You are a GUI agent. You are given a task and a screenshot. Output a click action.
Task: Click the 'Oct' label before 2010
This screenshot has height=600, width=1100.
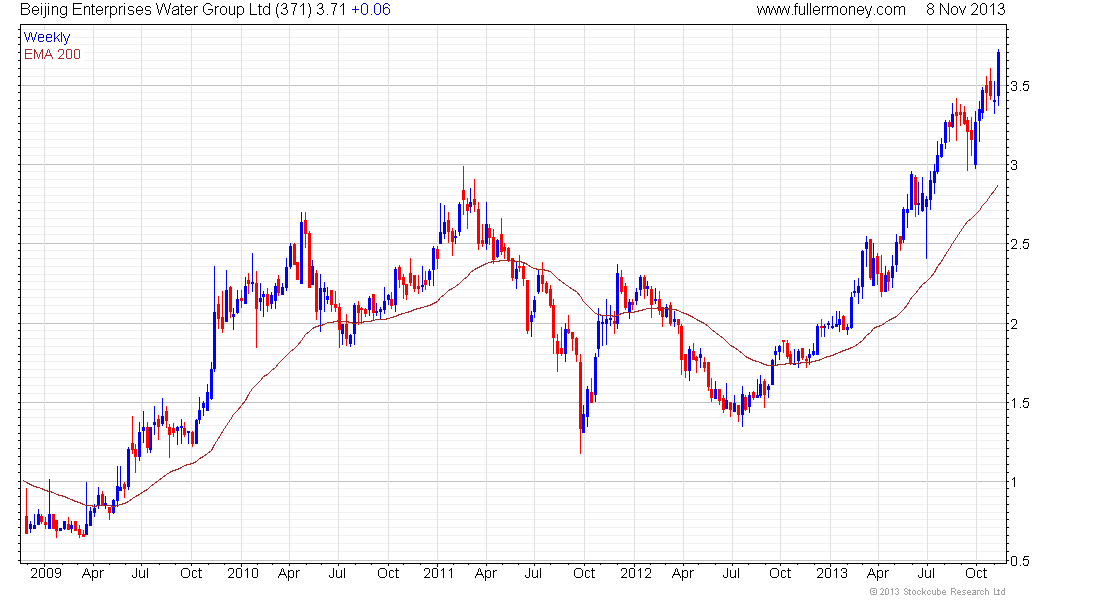[x=191, y=573]
